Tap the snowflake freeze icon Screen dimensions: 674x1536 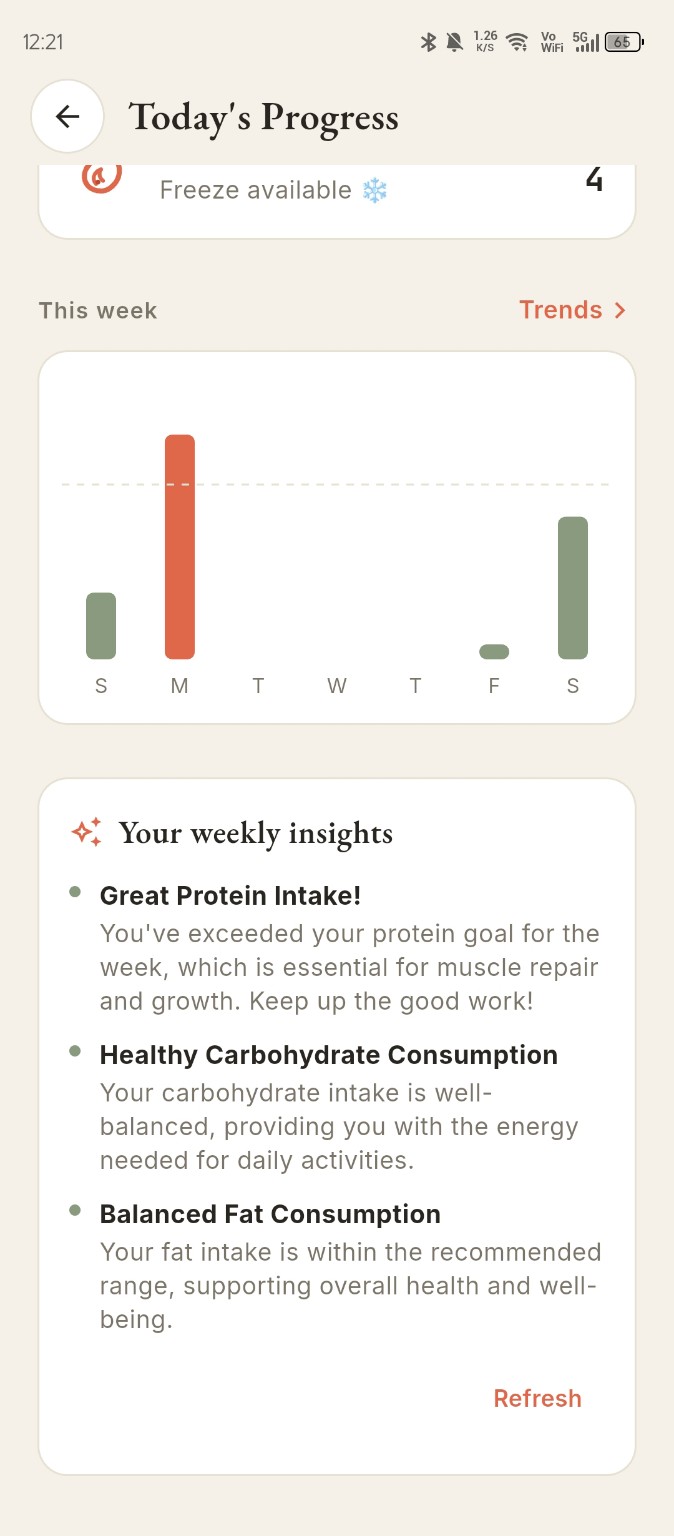pyautogui.click(x=374, y=190)
